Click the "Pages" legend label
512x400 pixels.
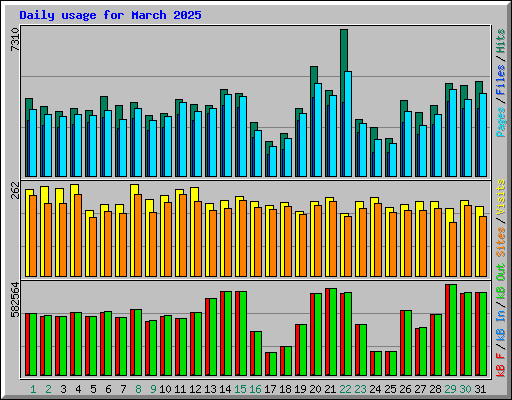point(501,122)
